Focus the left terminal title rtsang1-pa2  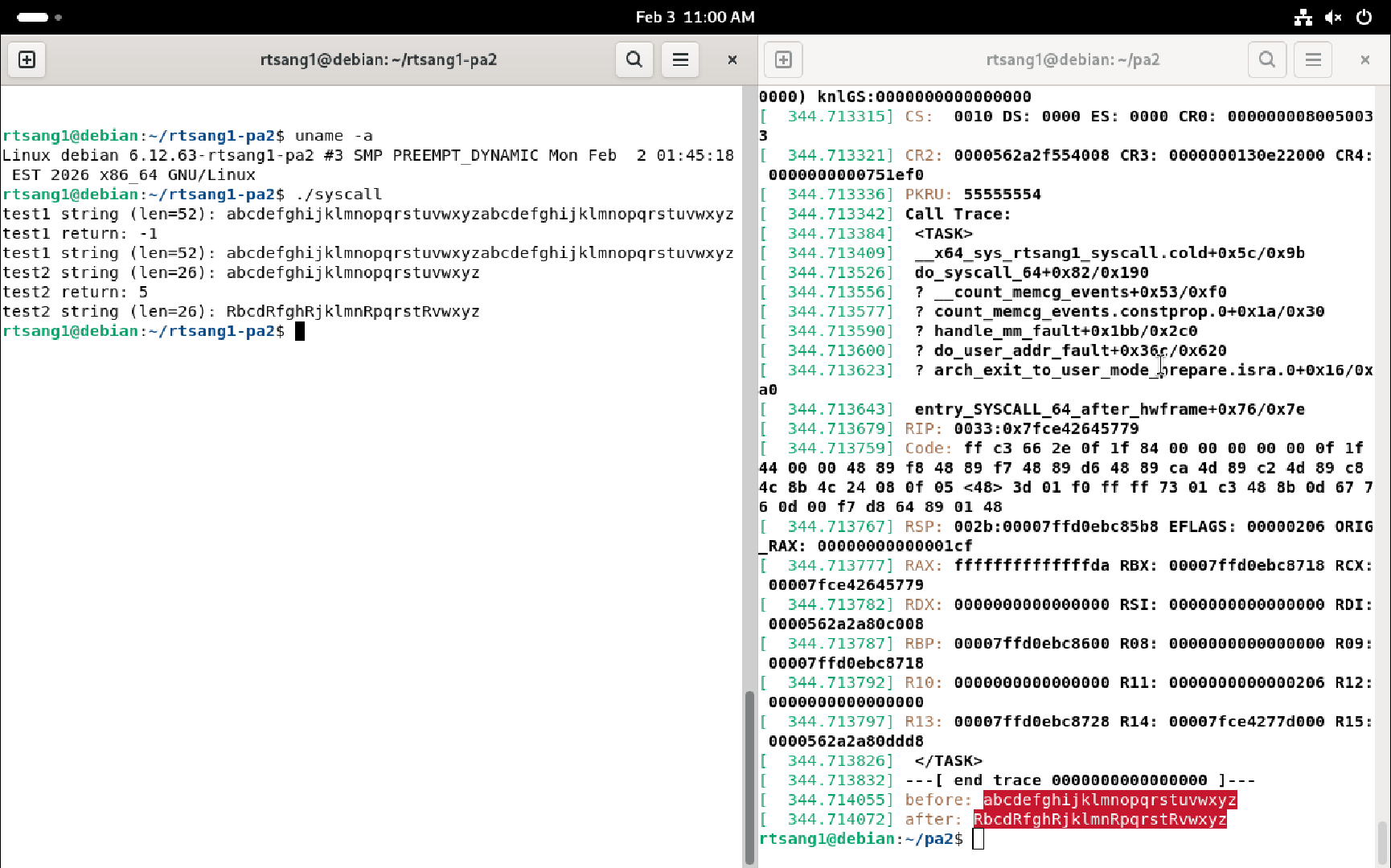tap(378, 59)
